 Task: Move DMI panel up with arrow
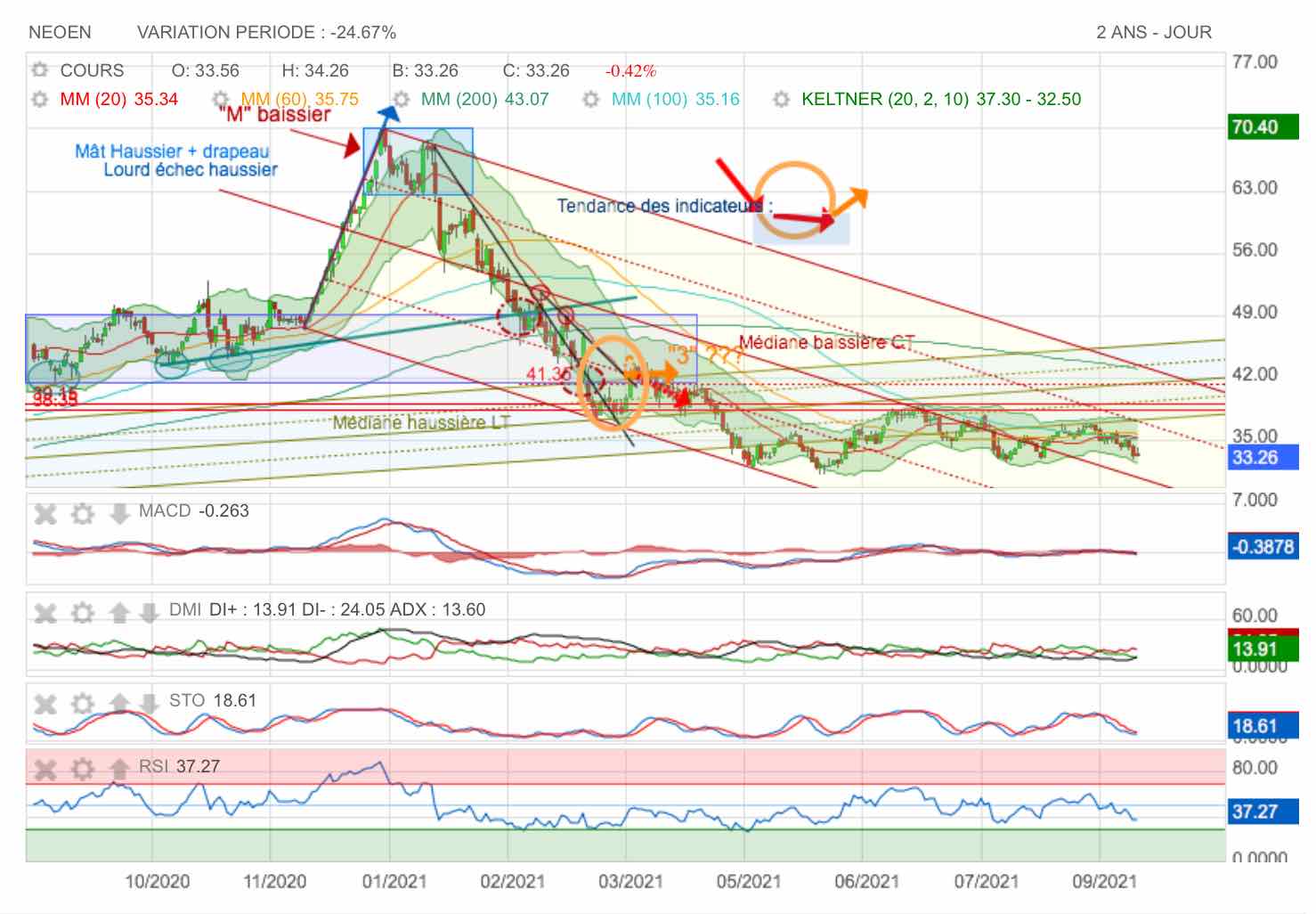coord(119,613)
